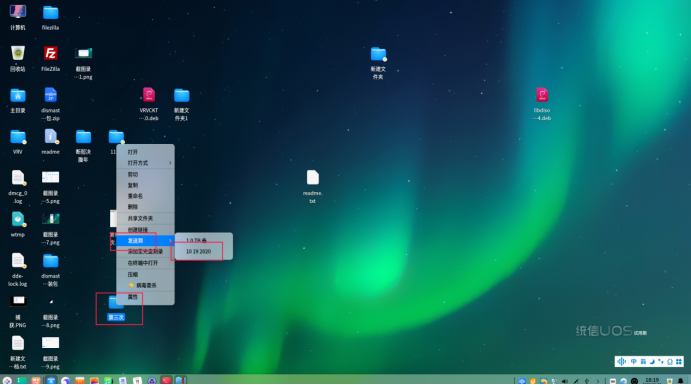Expand the 发送到 submenu arrow
691x385 pixels.
(x=170, y=241)
